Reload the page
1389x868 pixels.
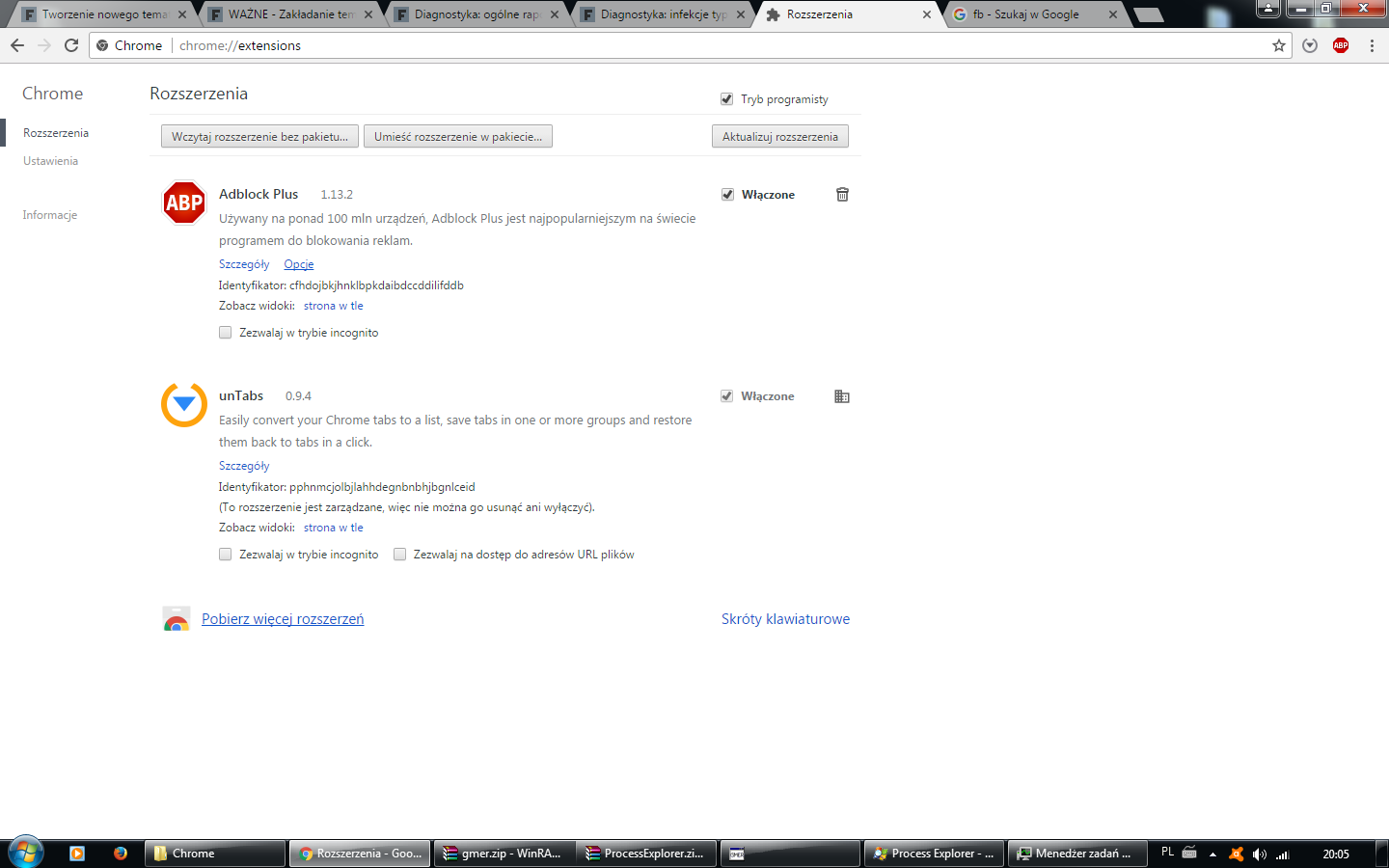tap(71, 45)
